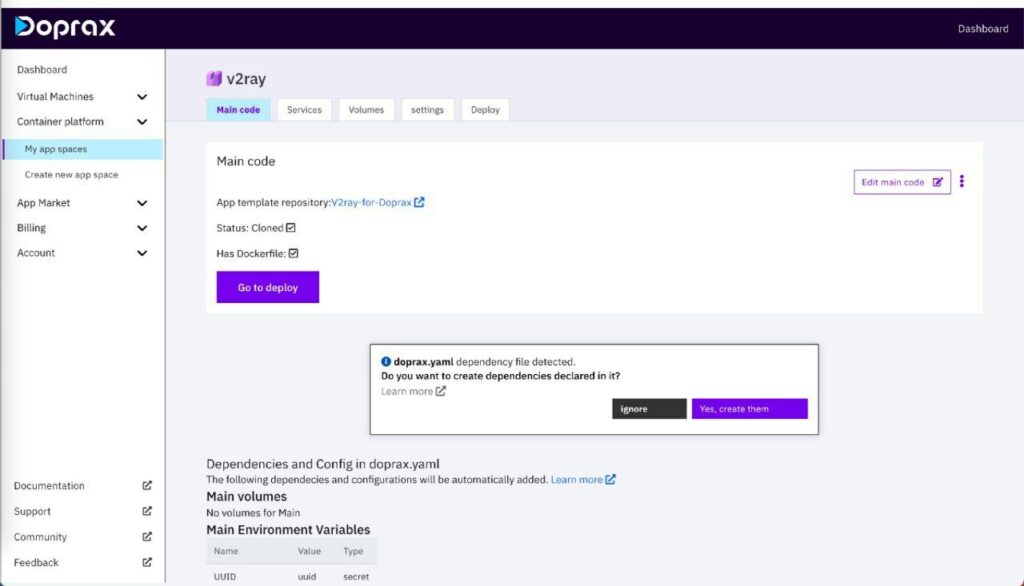Click the info icon beside doprax.yaml
Image resolution: width=1024 pixels, height=586 pixels.
[386, 361]
